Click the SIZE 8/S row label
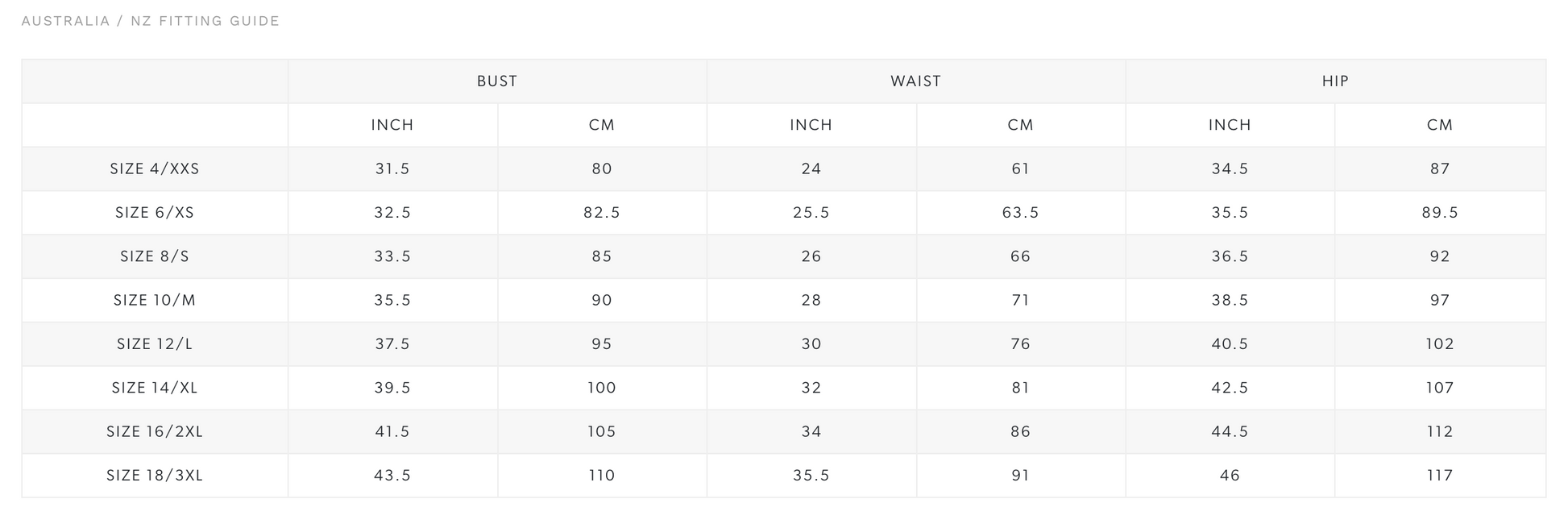1568x520 pixels. click(x=155, y=256)
